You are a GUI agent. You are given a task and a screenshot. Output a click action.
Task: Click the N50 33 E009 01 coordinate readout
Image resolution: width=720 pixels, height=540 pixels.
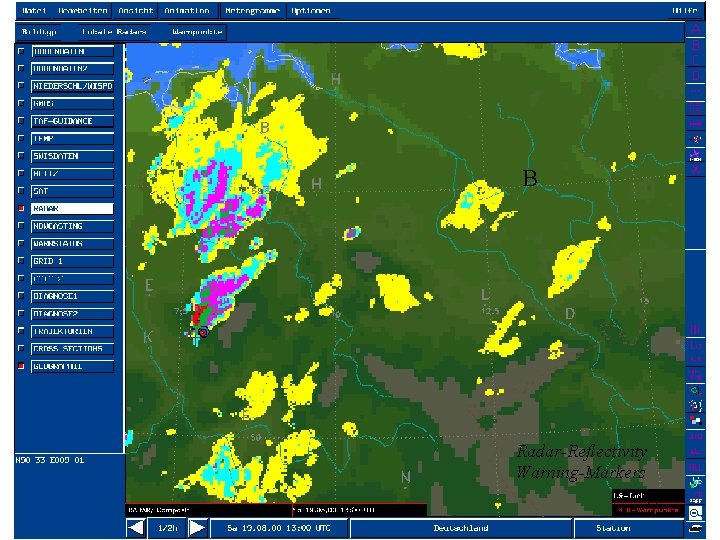click(50, 460)
